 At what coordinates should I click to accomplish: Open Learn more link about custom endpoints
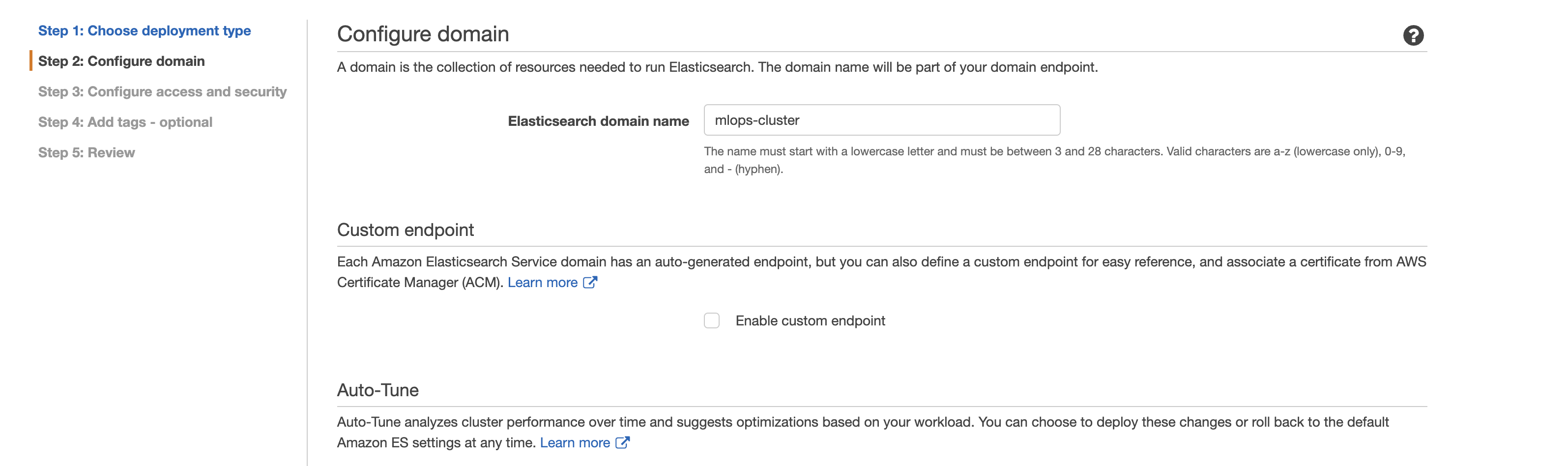[542, 282]
